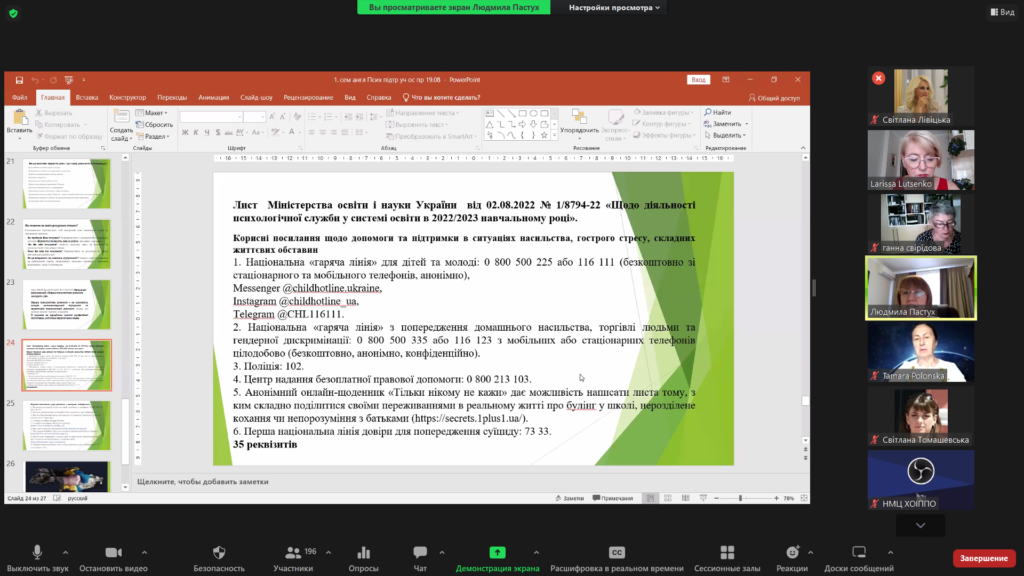Open the Security shield icon
This screenshot has width=1024, height=576.
point(219,552)
